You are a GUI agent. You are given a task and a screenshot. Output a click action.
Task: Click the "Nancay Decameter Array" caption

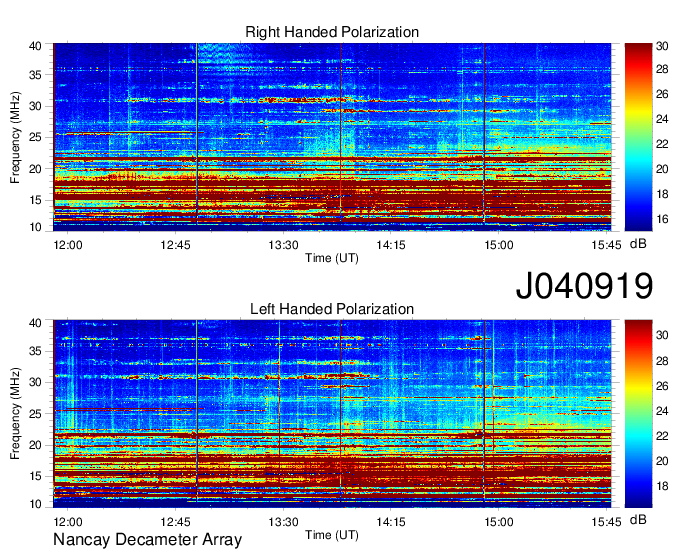(147, 539)
